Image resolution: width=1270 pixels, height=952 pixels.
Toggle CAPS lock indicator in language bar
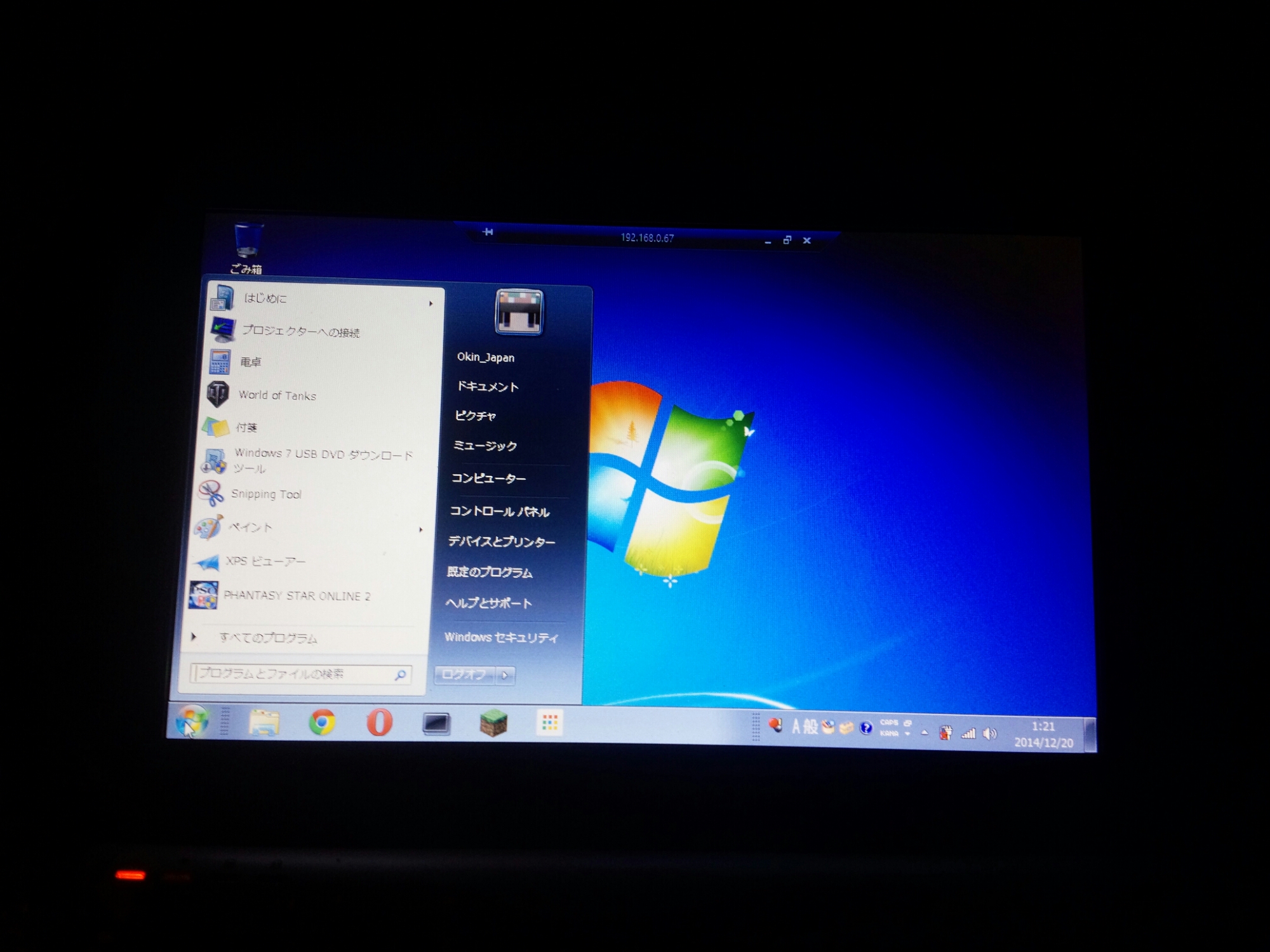pyautogui.click(x=889, y=723)
